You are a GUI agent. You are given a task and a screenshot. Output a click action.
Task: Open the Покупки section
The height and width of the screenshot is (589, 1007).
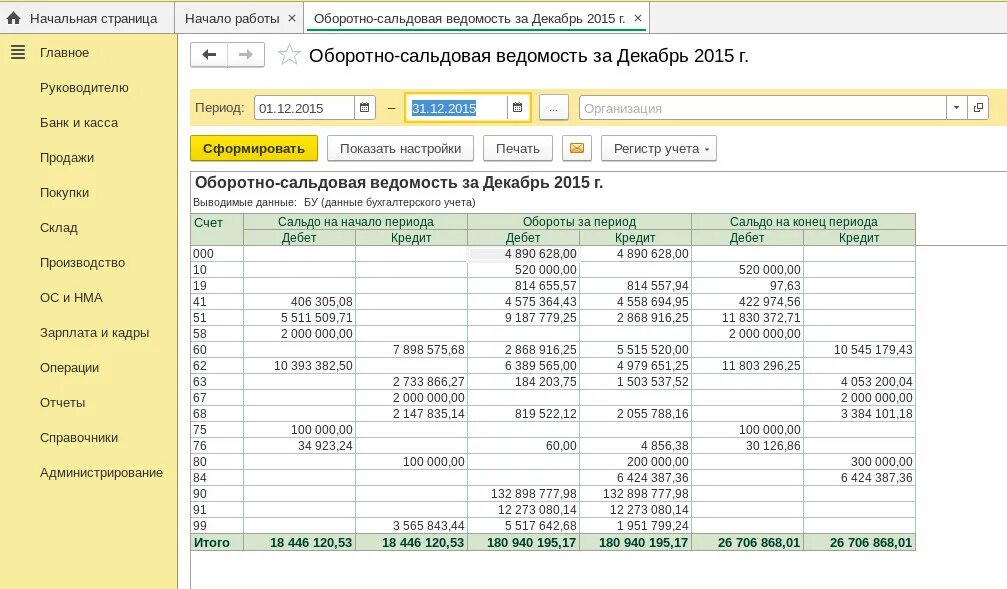click(64, 193)
